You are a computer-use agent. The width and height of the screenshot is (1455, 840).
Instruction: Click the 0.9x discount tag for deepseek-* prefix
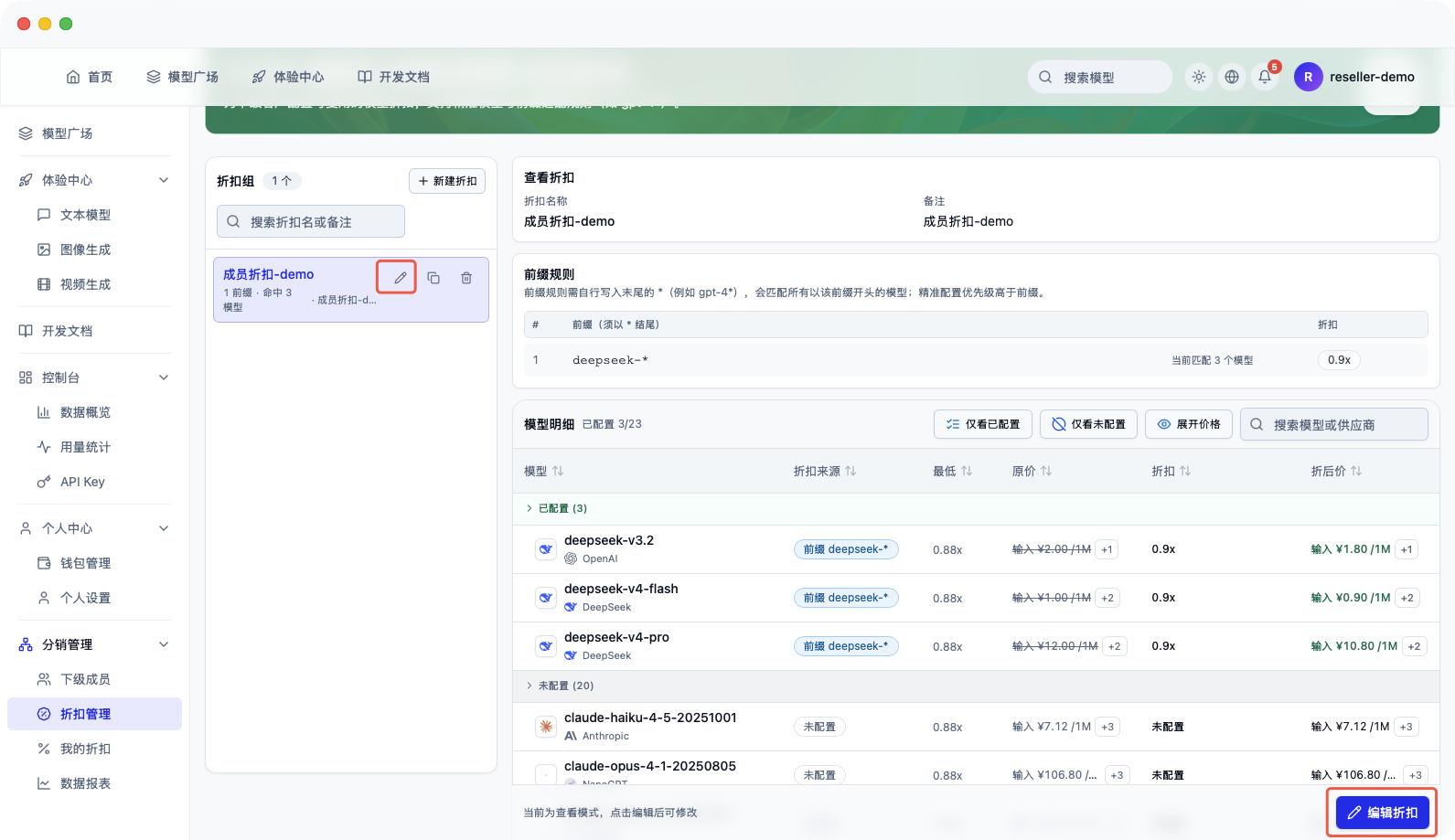pyautogui.click(x=1339, y=360)
